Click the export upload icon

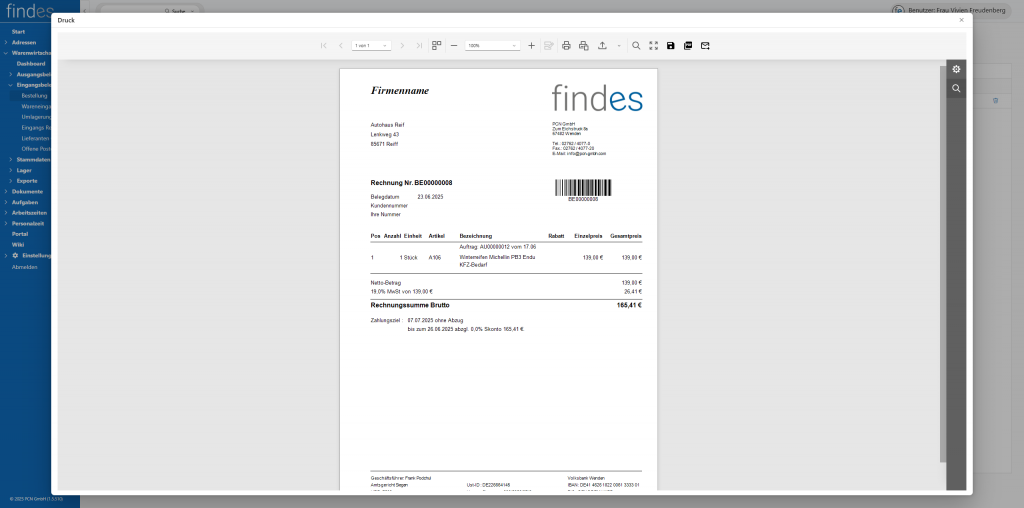tap(602, 46)
